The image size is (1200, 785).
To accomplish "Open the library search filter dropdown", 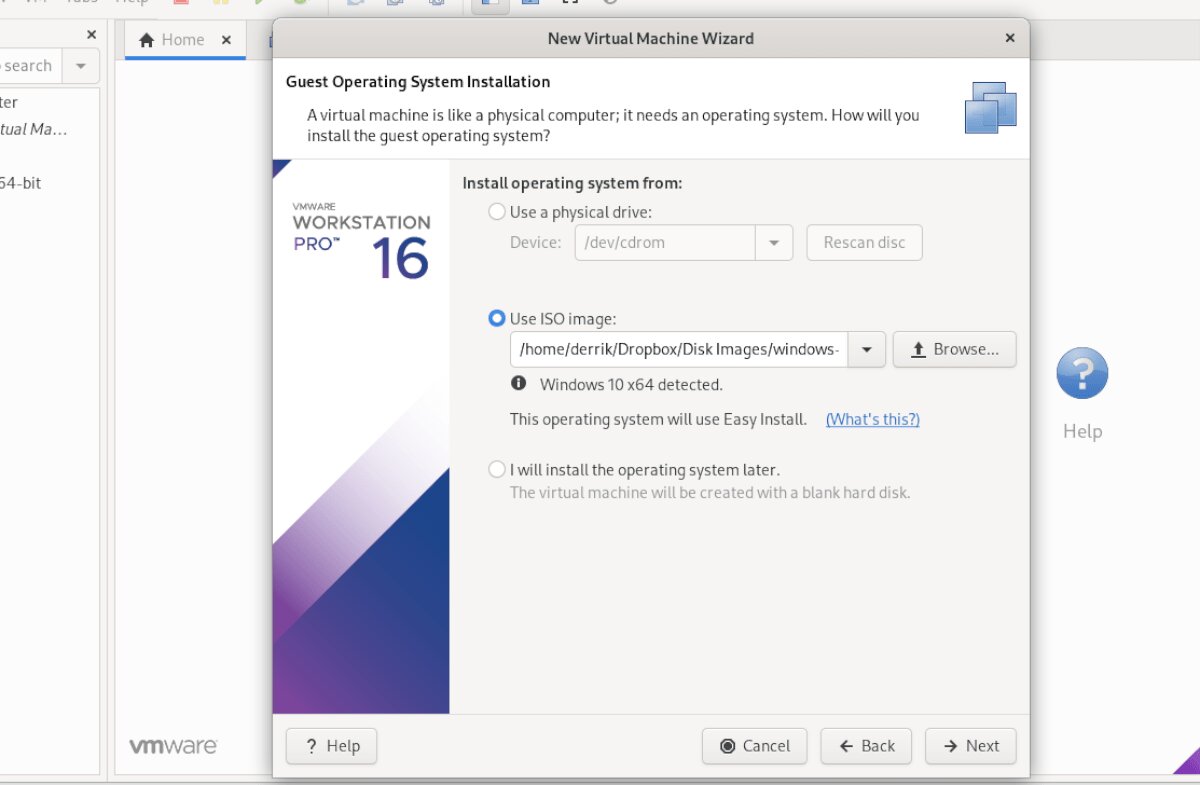I will click(80, 65).
